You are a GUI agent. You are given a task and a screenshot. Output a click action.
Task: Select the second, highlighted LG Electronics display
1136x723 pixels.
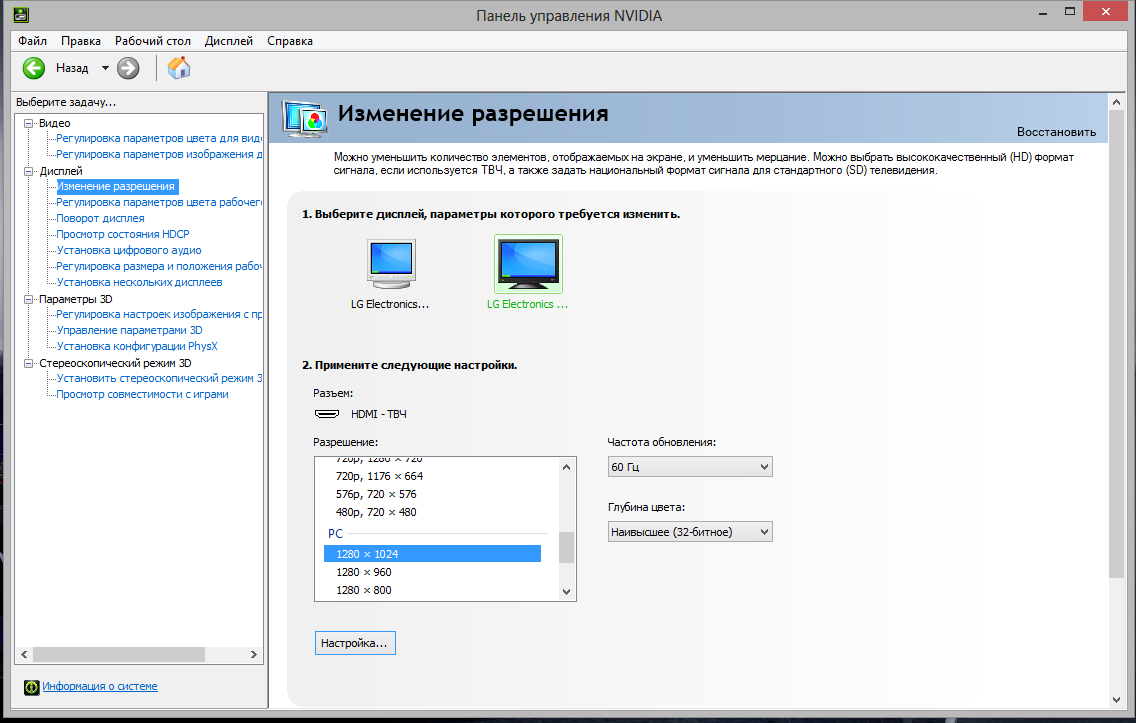[528, 264]
